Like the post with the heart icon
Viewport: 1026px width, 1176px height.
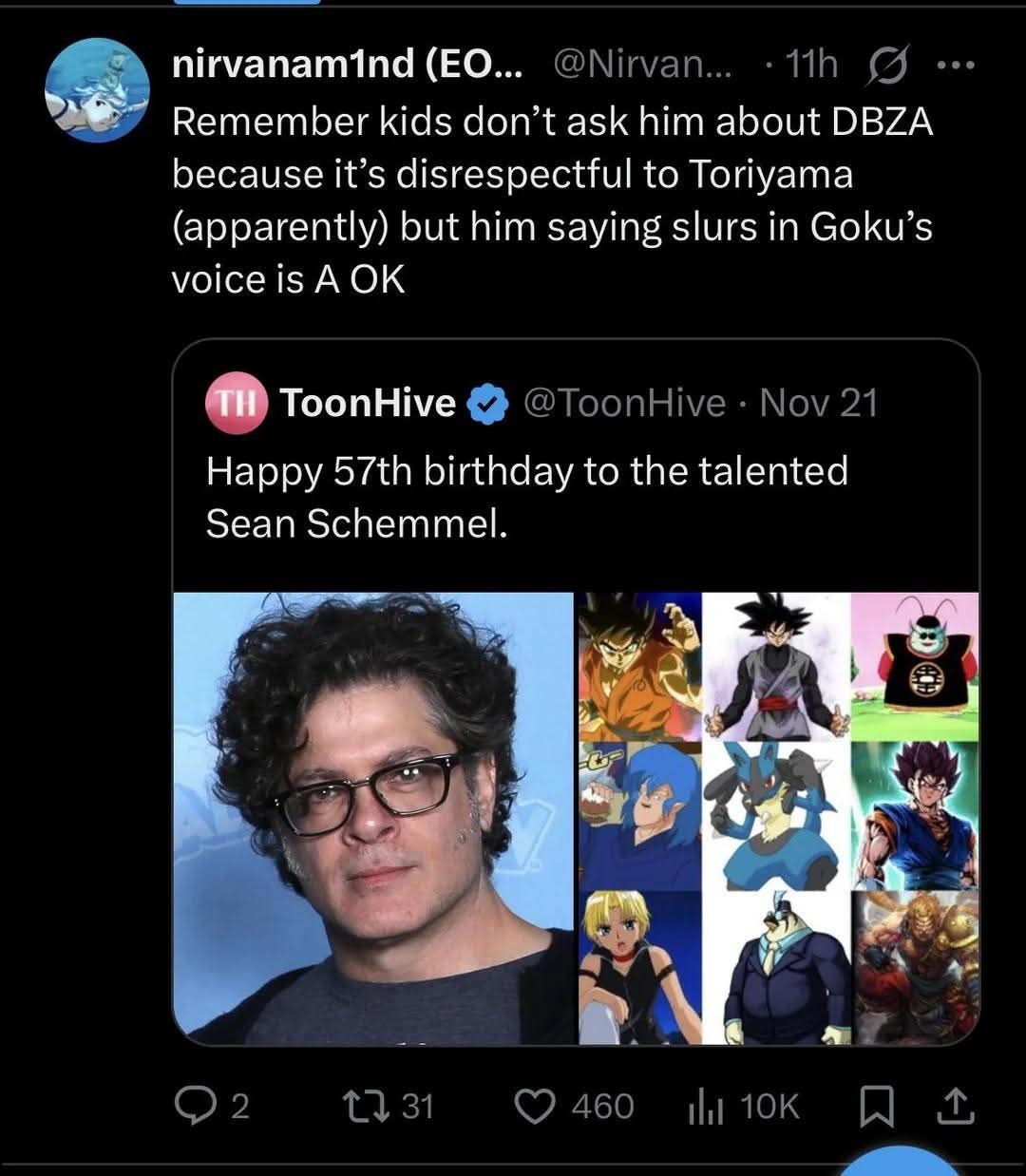(535, 1106)
